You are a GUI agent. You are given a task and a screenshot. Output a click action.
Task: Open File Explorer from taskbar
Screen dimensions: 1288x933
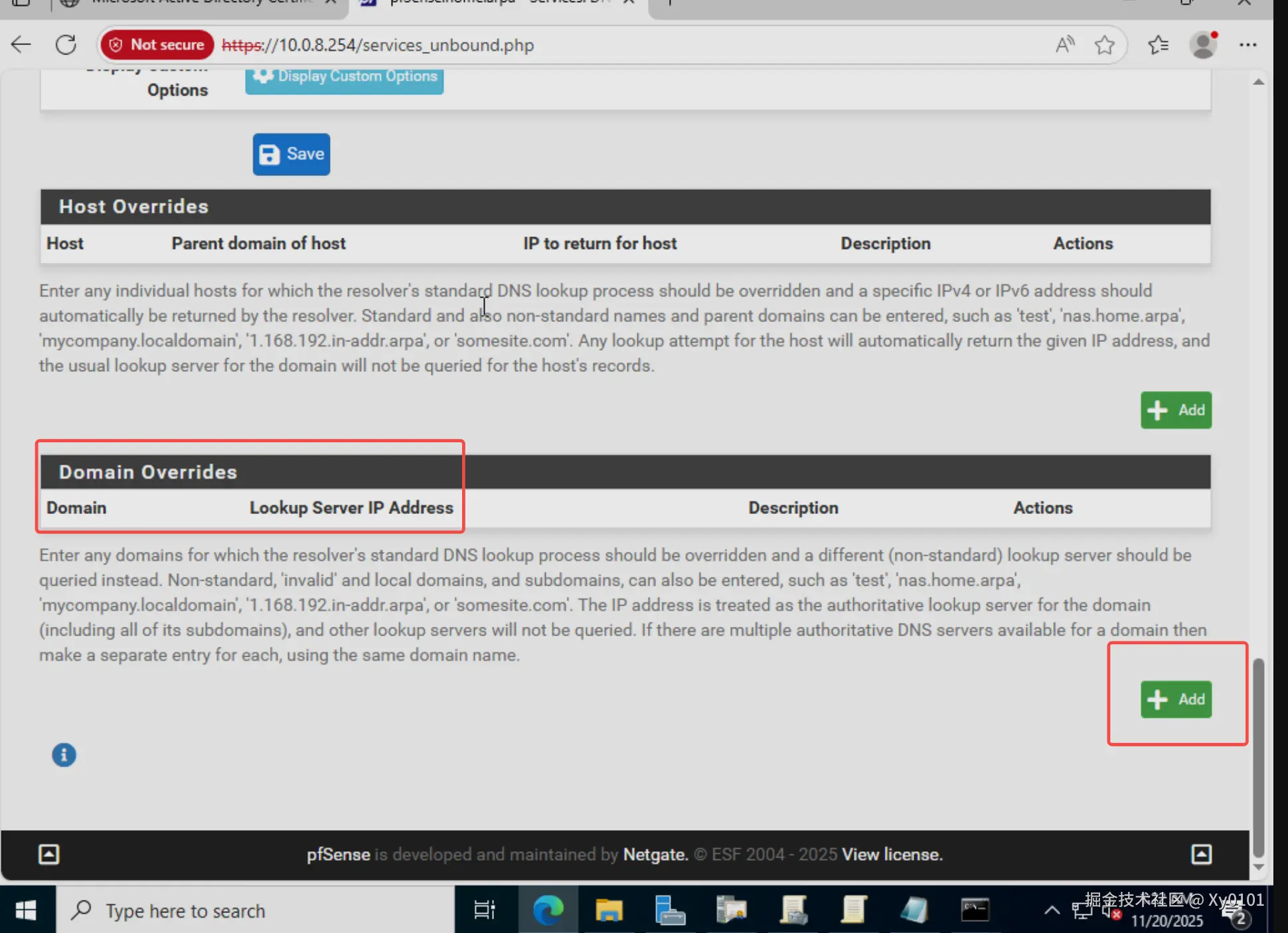click(609, 910)
